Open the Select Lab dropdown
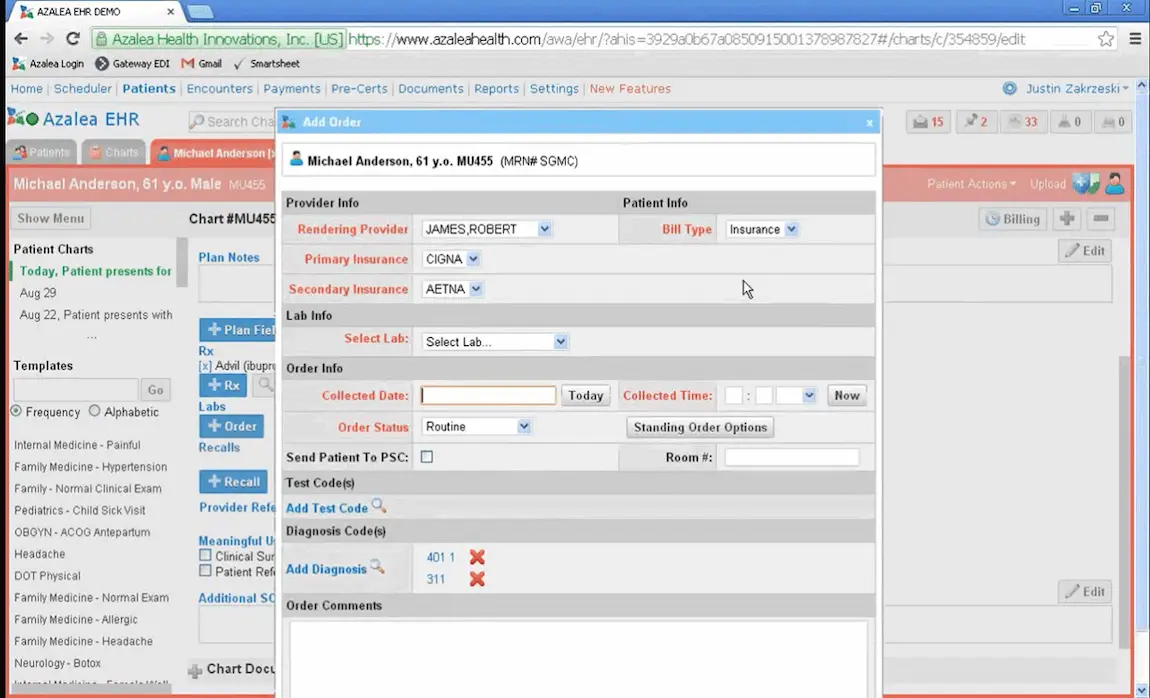1150x698 pixels. (x=493, y=340)
